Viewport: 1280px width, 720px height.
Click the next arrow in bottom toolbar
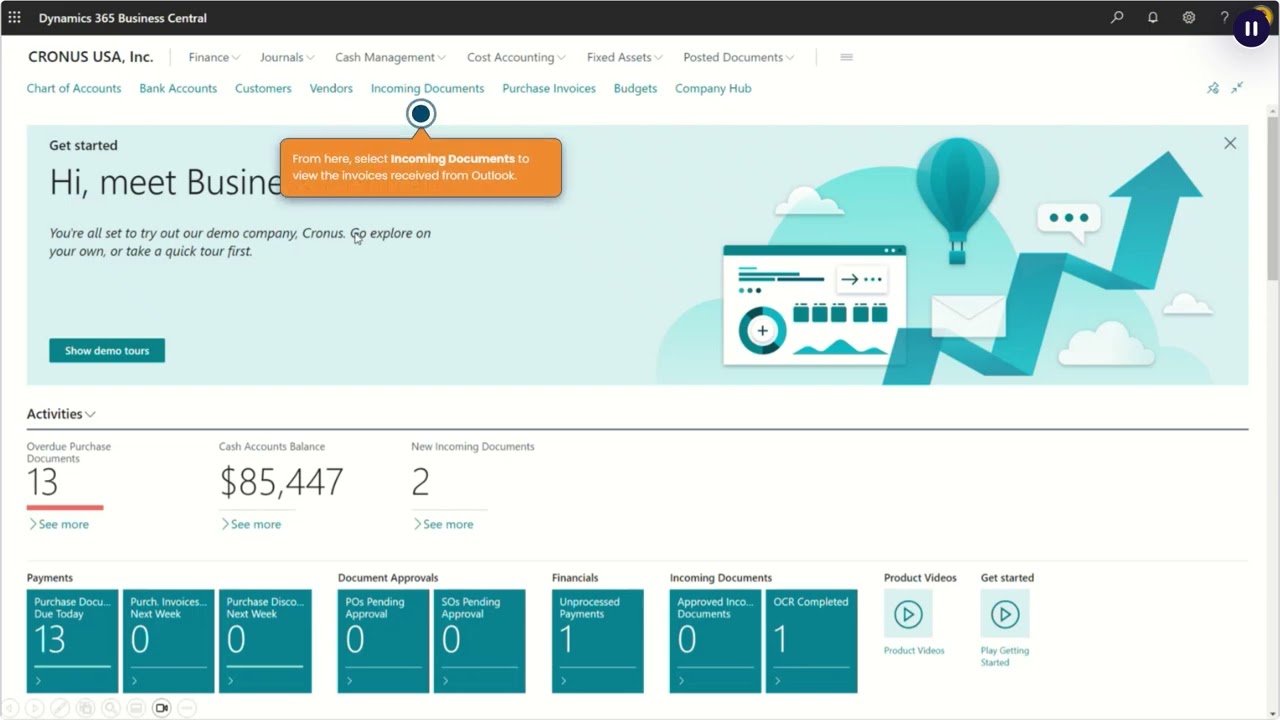coord(34,708)
